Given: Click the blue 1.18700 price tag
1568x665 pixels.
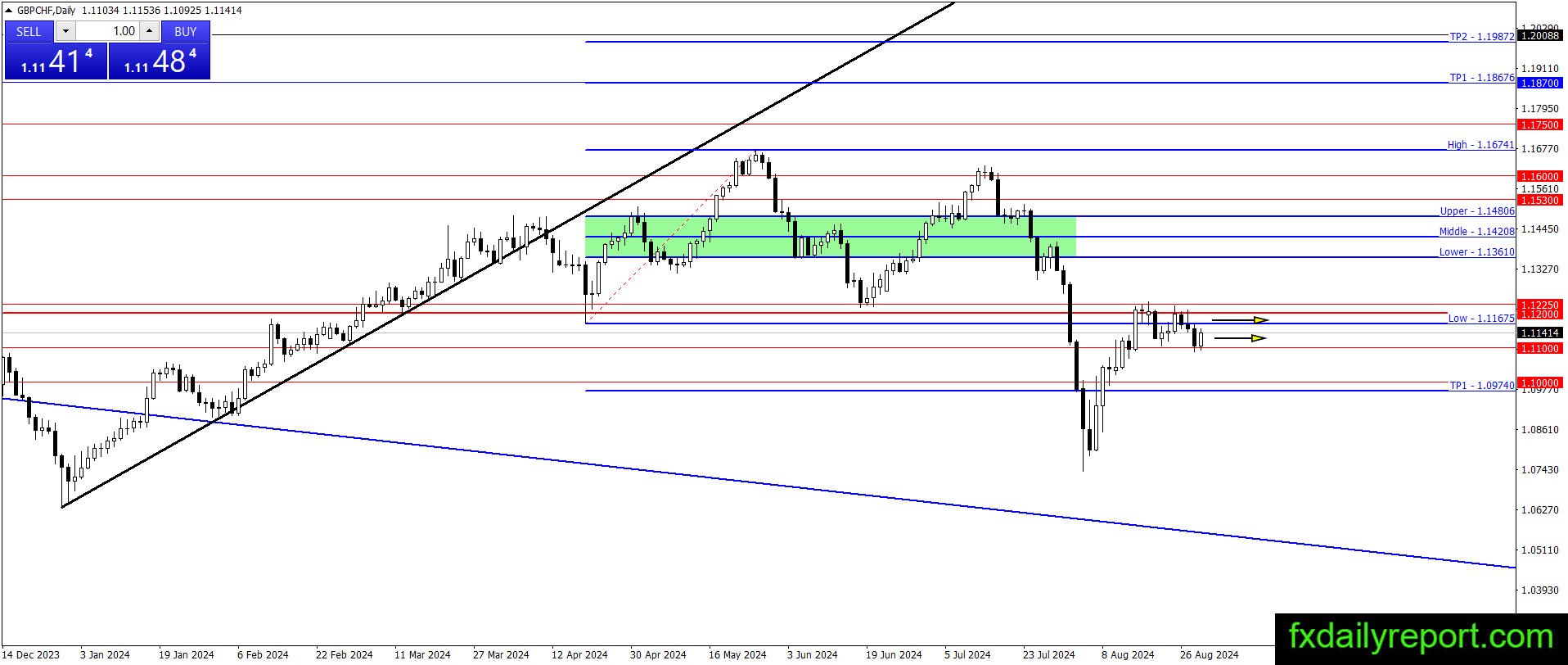Looking at the screenshot, I should (1539, 84).
